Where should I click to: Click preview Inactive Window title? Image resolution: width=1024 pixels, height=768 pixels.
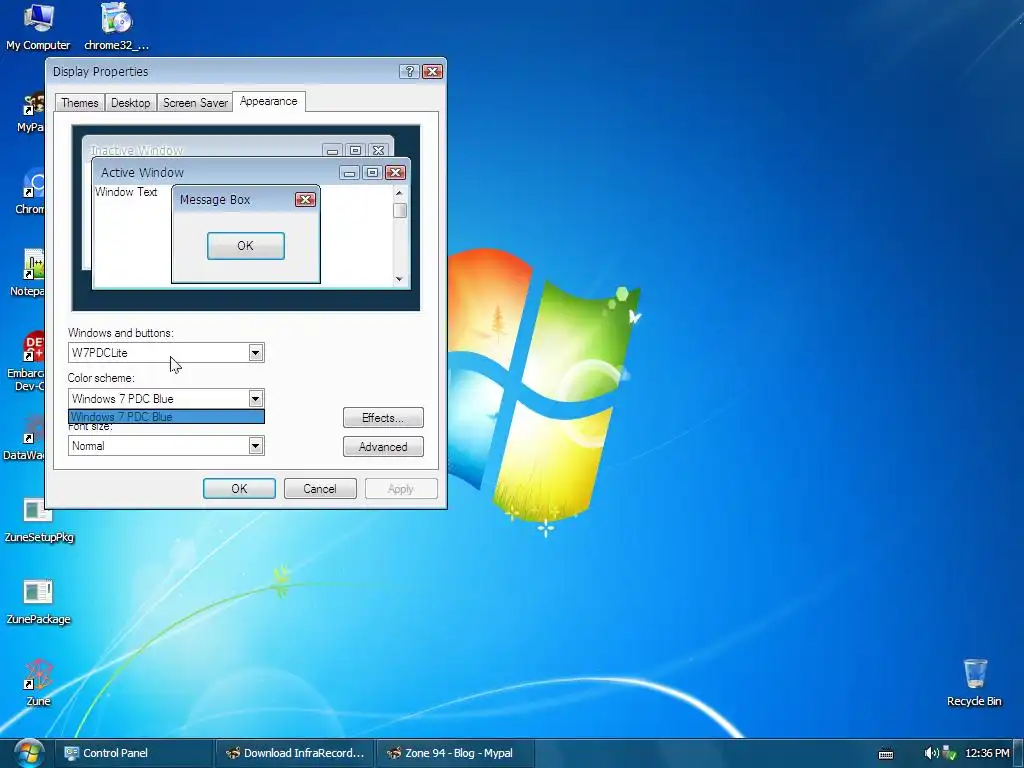136,150
